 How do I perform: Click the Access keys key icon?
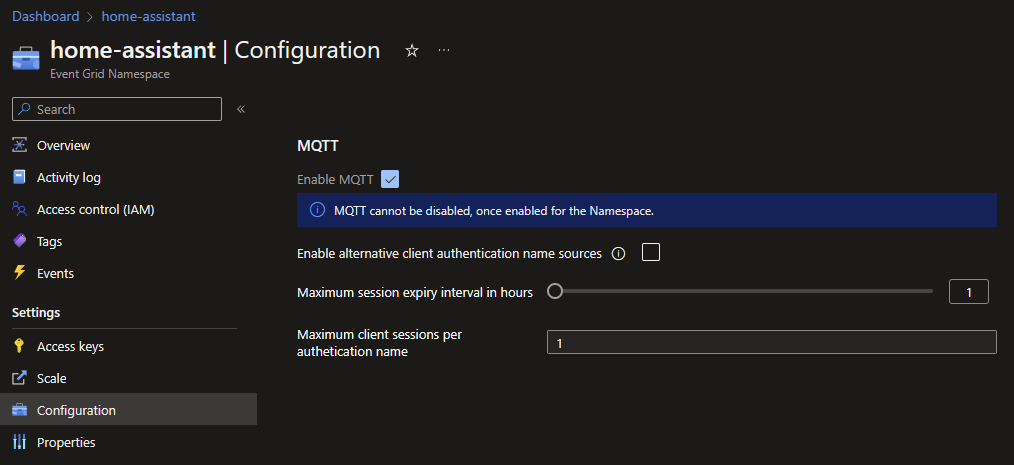pos(19,346)
